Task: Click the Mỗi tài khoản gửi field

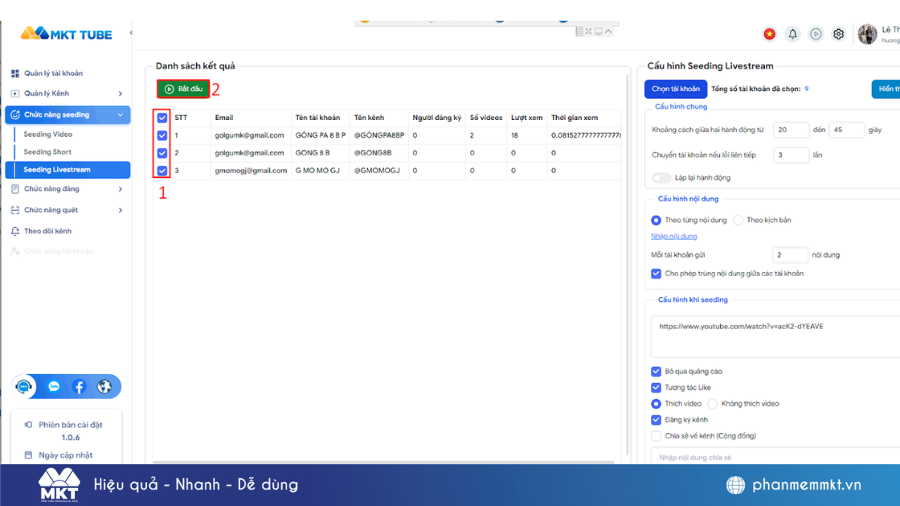Action: [790, 255]
